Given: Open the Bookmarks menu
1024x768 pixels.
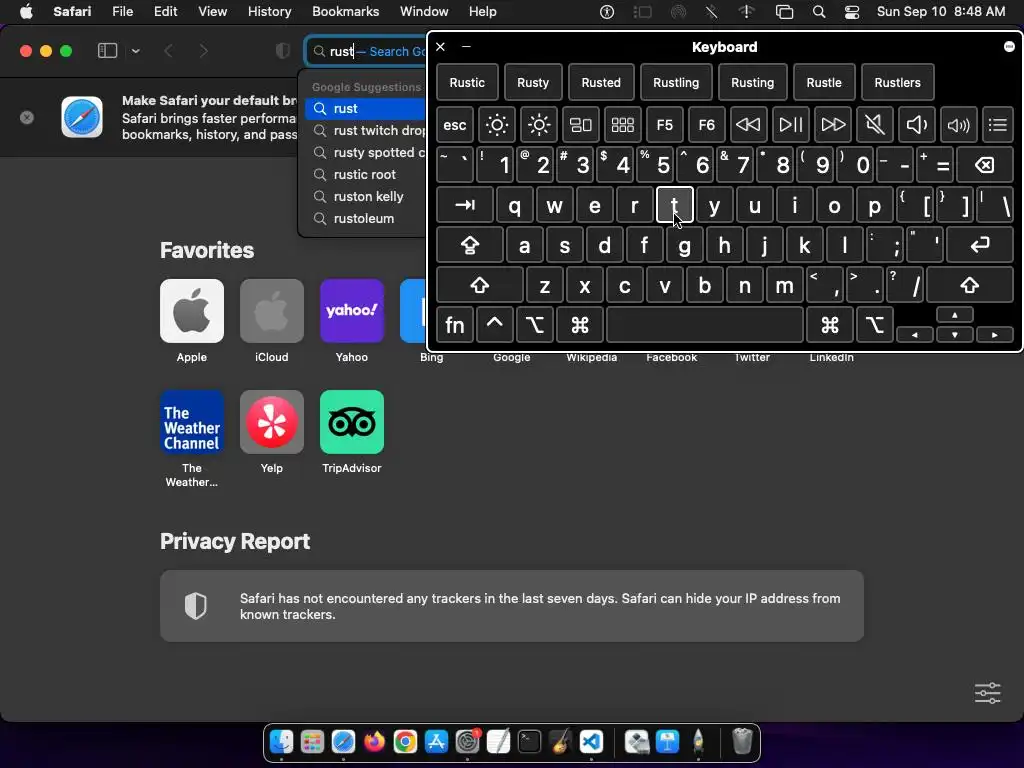Looking at the screenshot, I should click(345, 12).
